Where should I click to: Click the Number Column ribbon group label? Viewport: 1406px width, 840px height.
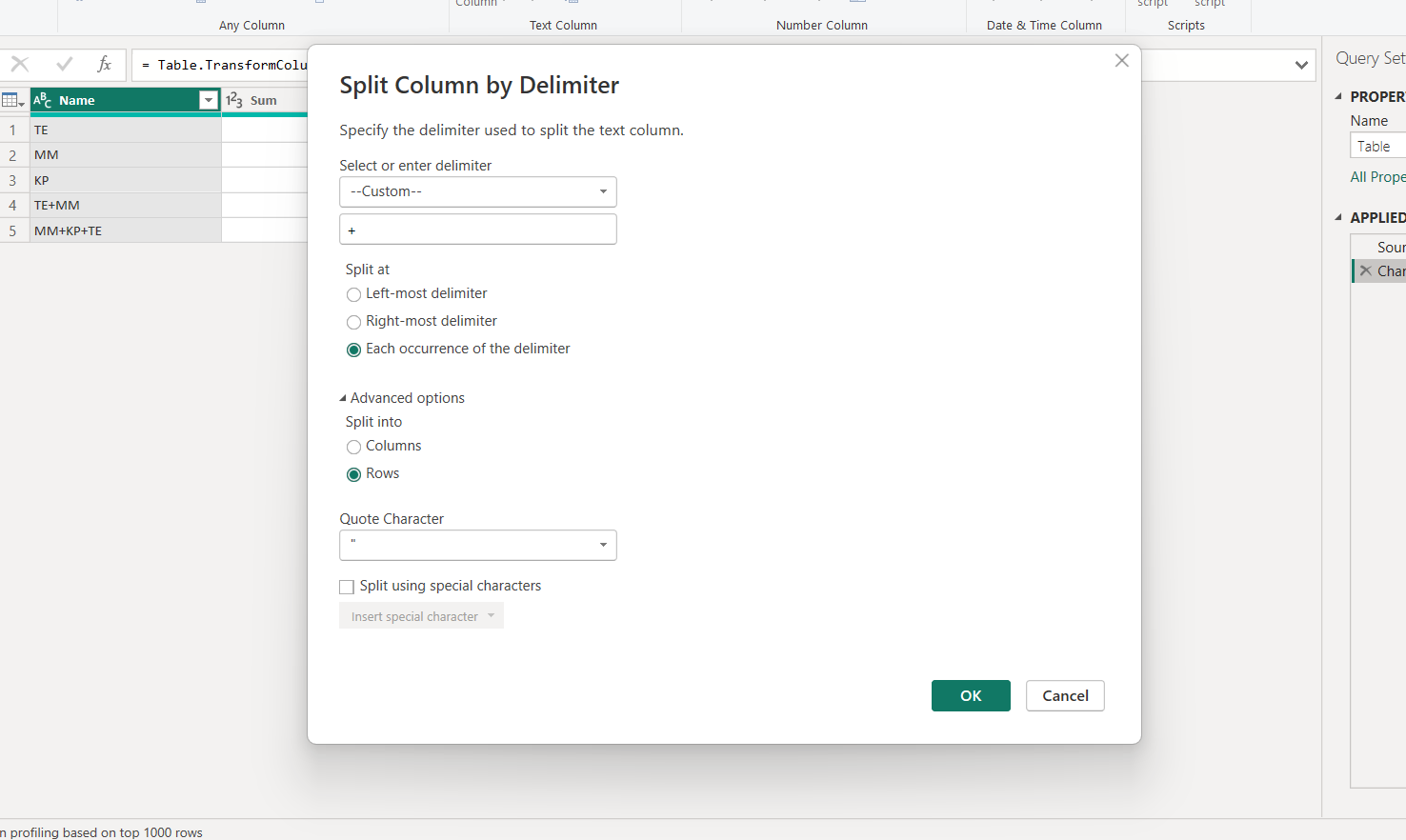[x=822, y=26]
